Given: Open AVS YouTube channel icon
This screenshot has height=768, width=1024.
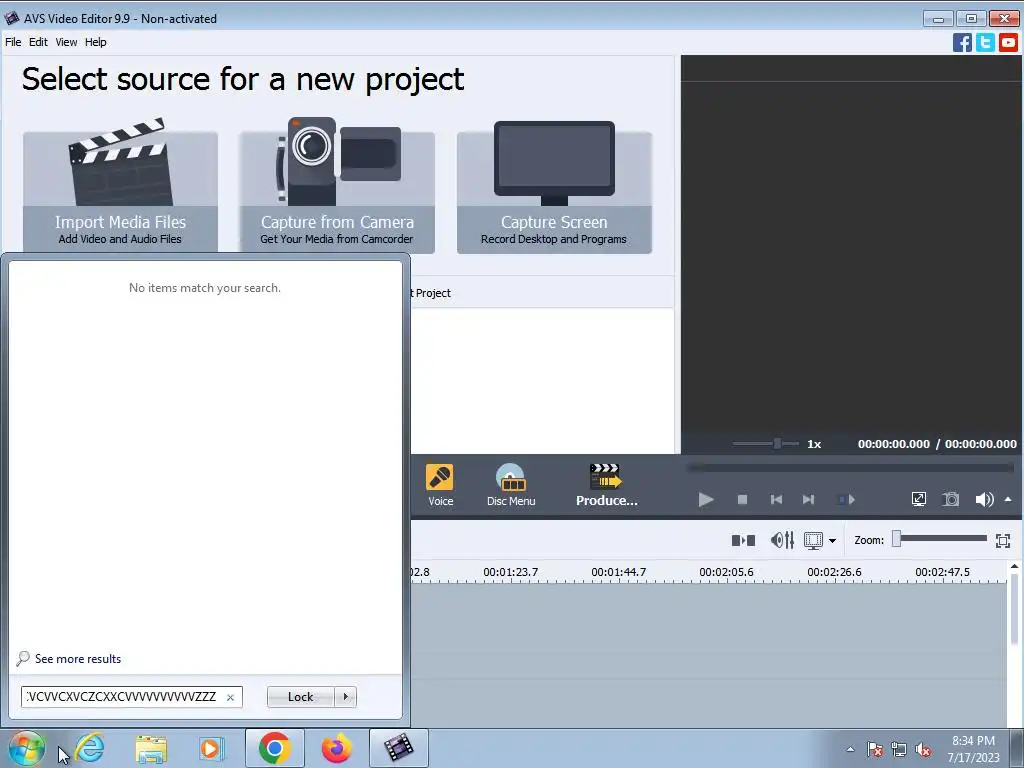Looking at the screenshot, I should pos(1008,42).
